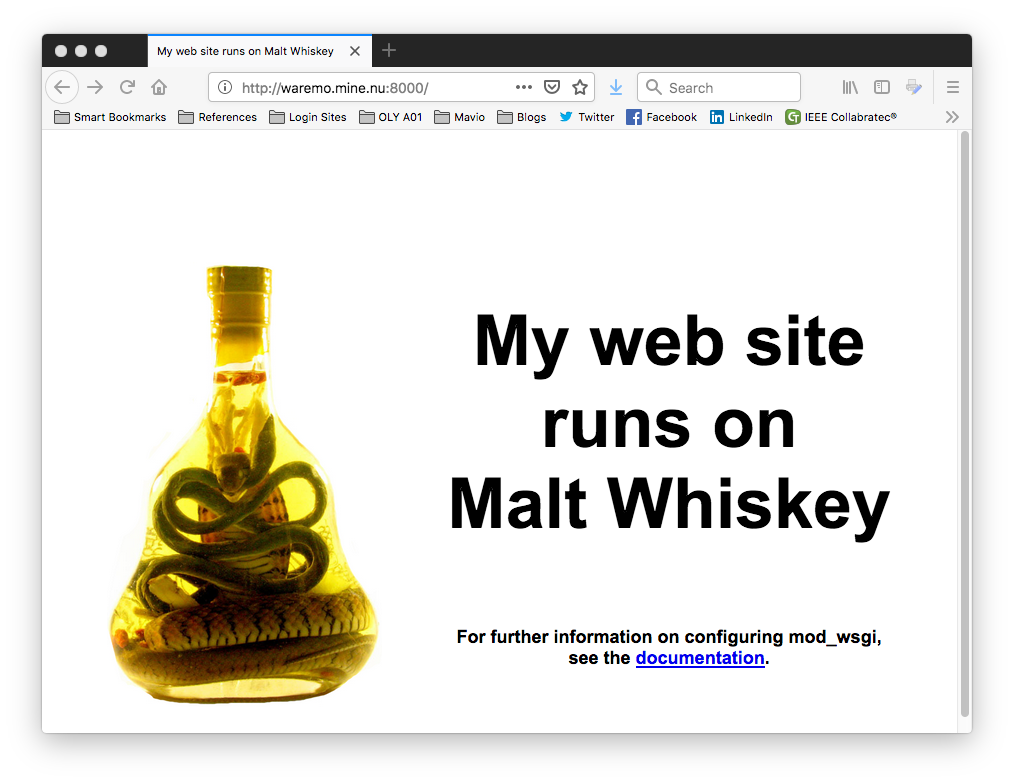This screenshot has height=783, width=1014.
Task: Open the OLY A01 bookmark folder
Action: (x=391, y=117)
